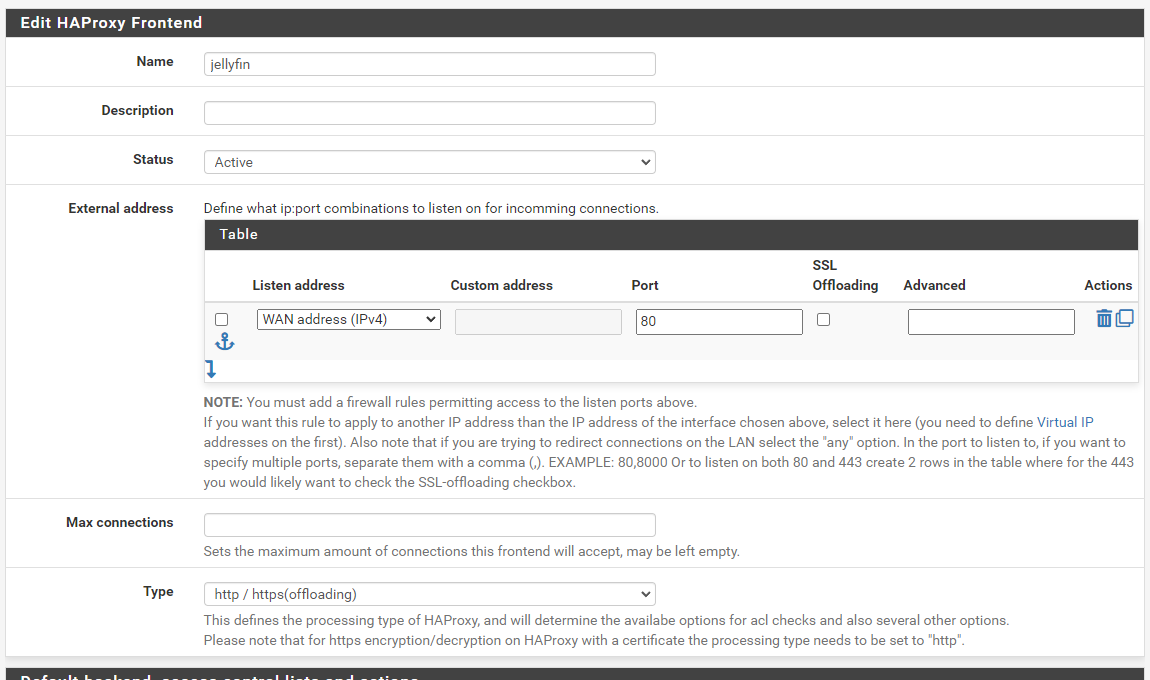1150x680 pixels.
Task: Focus the Description text field
Action: [429, 113]
